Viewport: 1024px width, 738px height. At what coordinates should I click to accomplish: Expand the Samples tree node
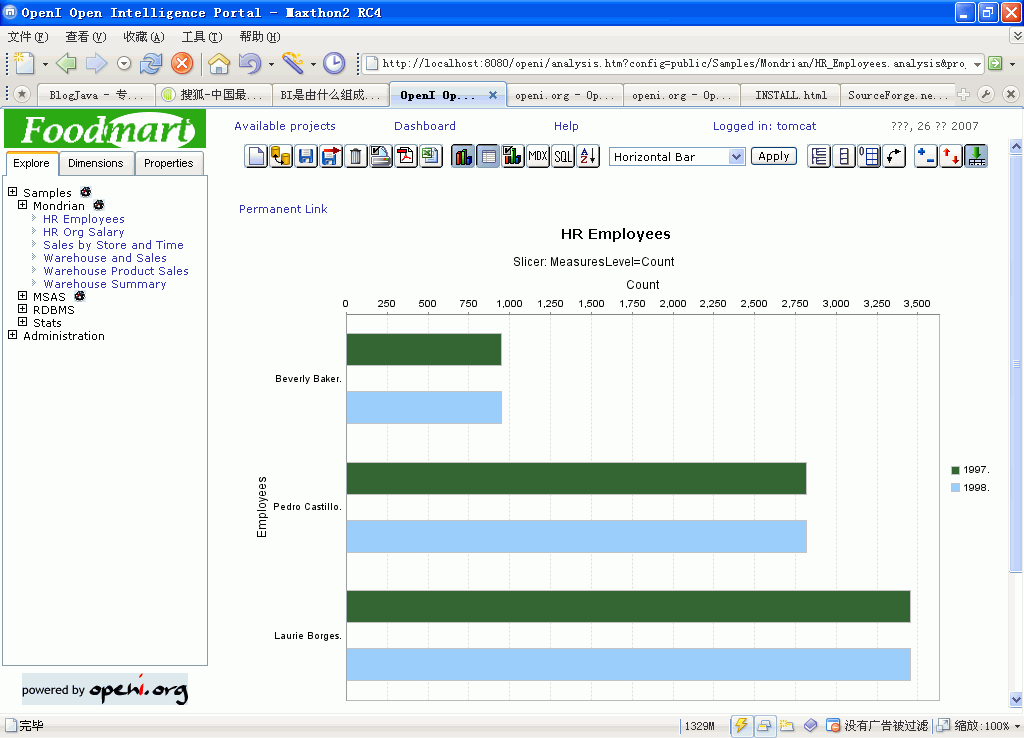[x=12, y=192]
